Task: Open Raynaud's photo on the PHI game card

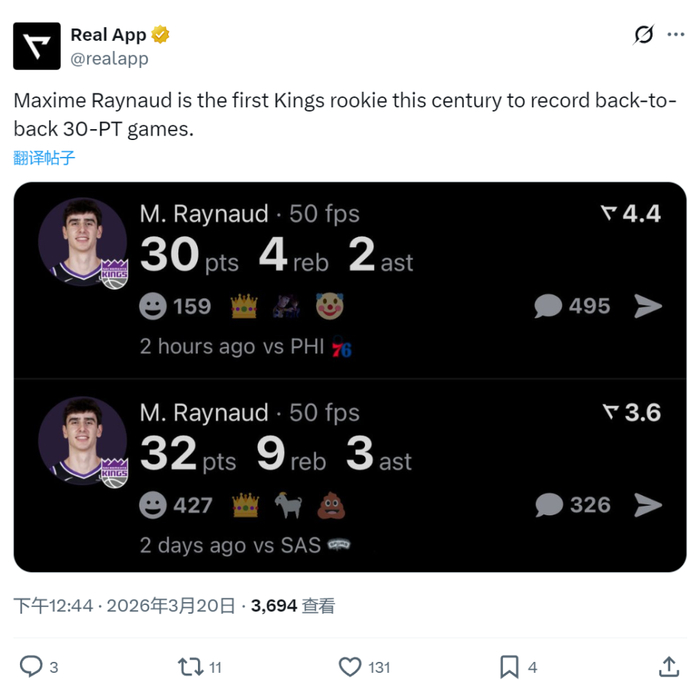Action: tap(82, 242)
